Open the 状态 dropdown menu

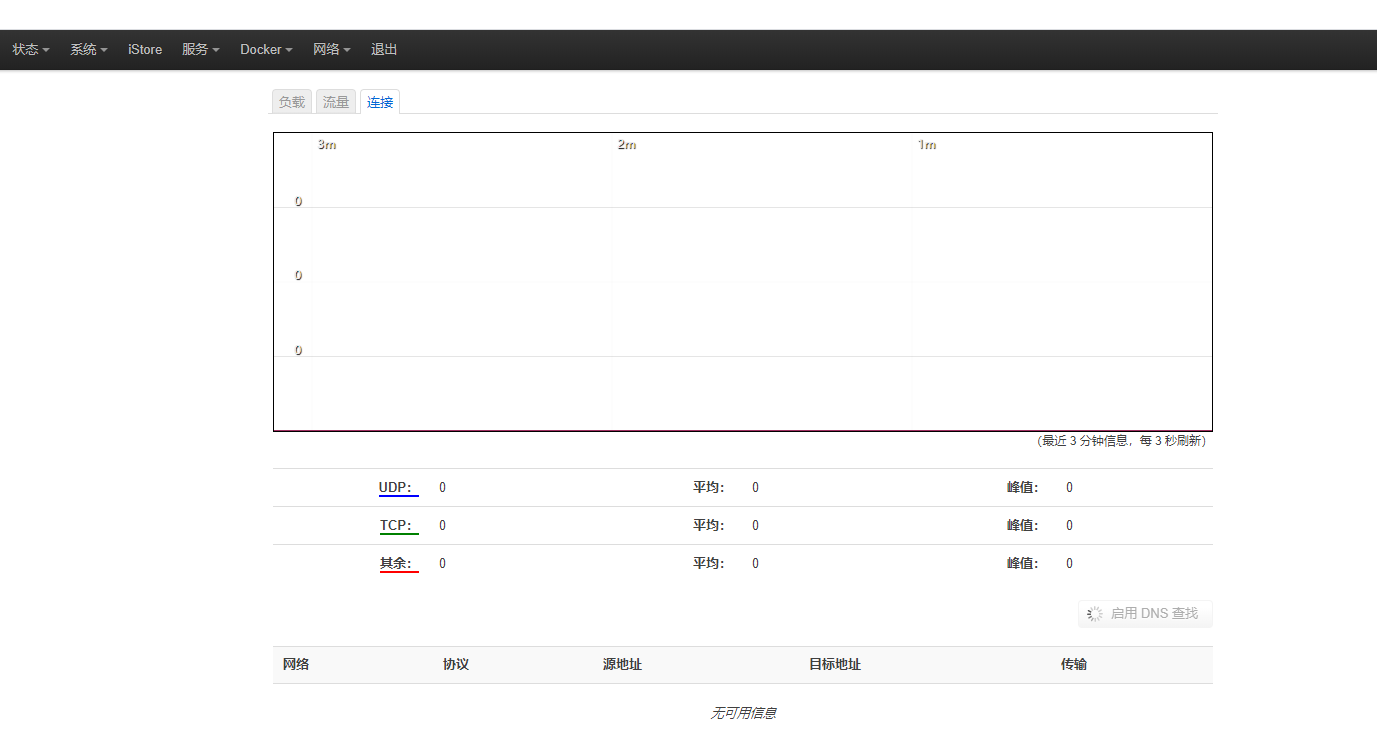click(x=30, y=50)
